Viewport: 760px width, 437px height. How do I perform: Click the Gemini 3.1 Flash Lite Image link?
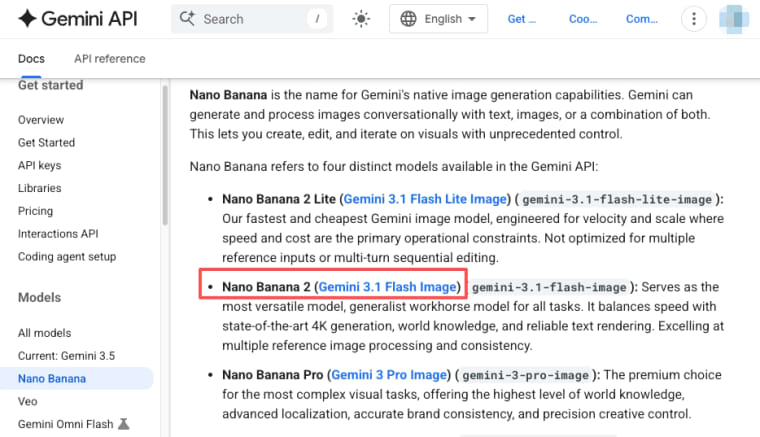point(425,199)
